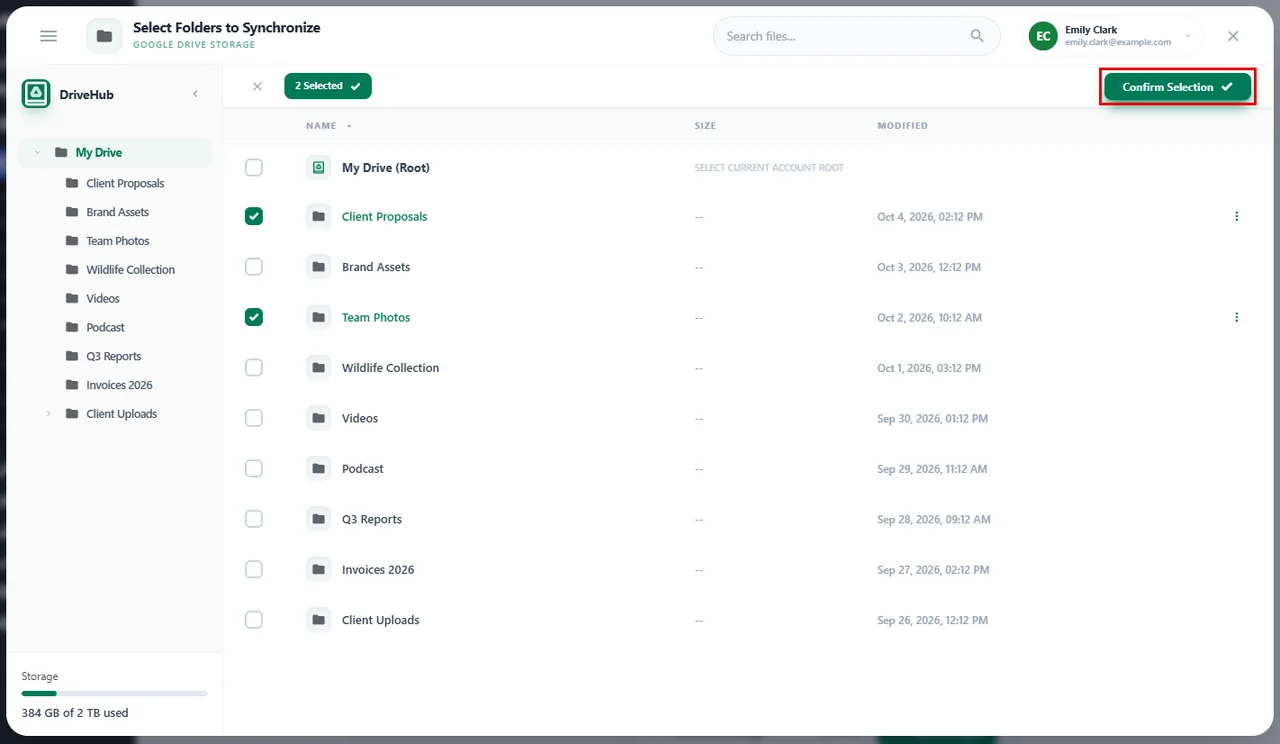Collapse the DriveHub sidebar arrow
Image resolution: width=1280 pixels, height=744 pixels.
click(195, 94)
